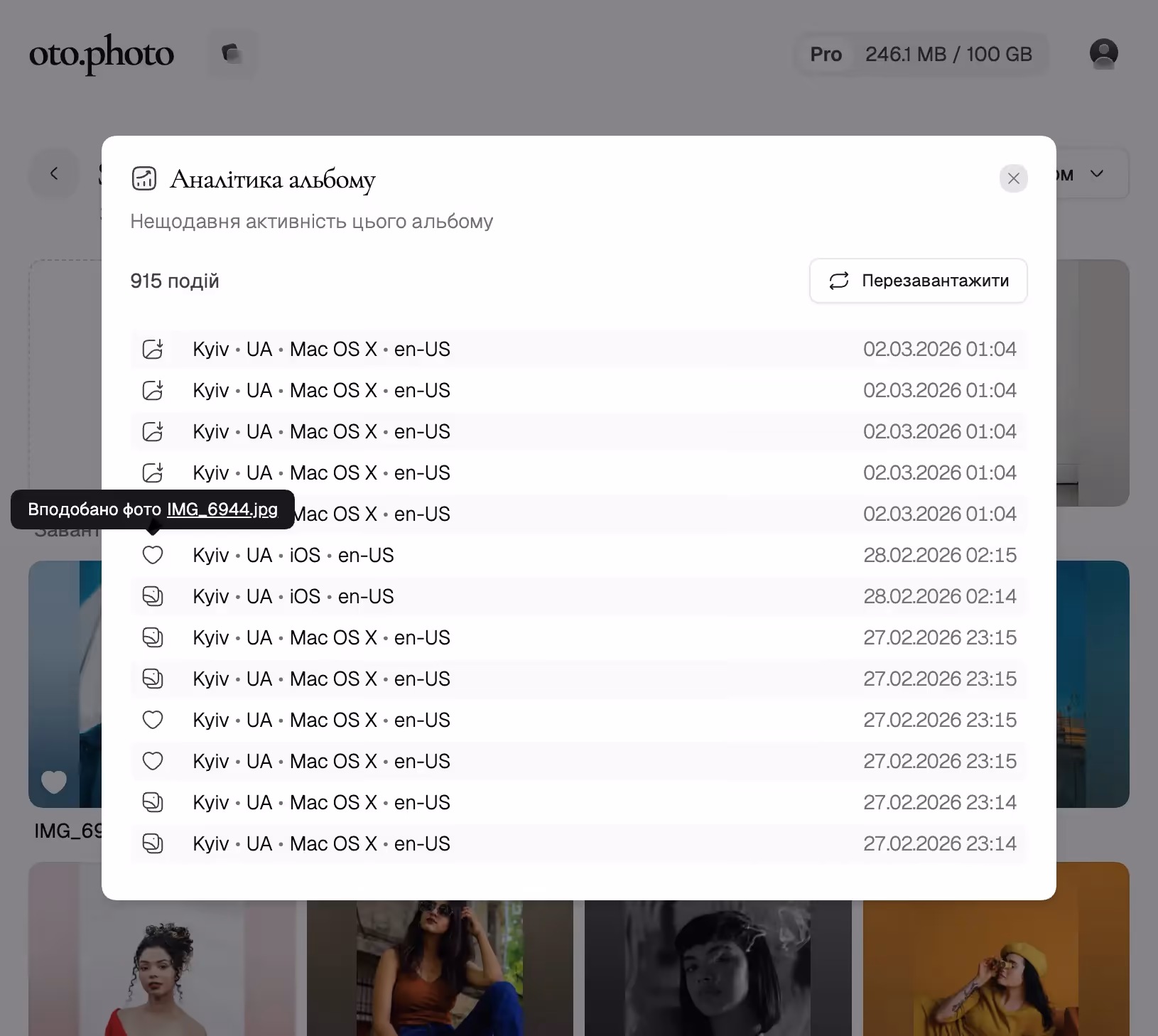Open the IMG_6944.jpg link in tooltip
This screenshot has width=1158, height=1036.
click(x=222, y=509)
